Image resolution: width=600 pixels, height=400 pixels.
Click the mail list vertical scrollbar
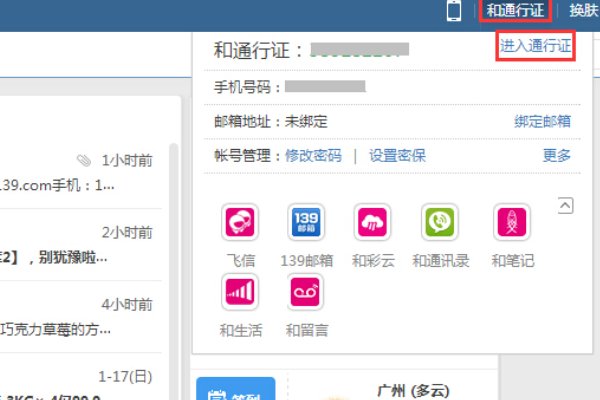[174, 272]
